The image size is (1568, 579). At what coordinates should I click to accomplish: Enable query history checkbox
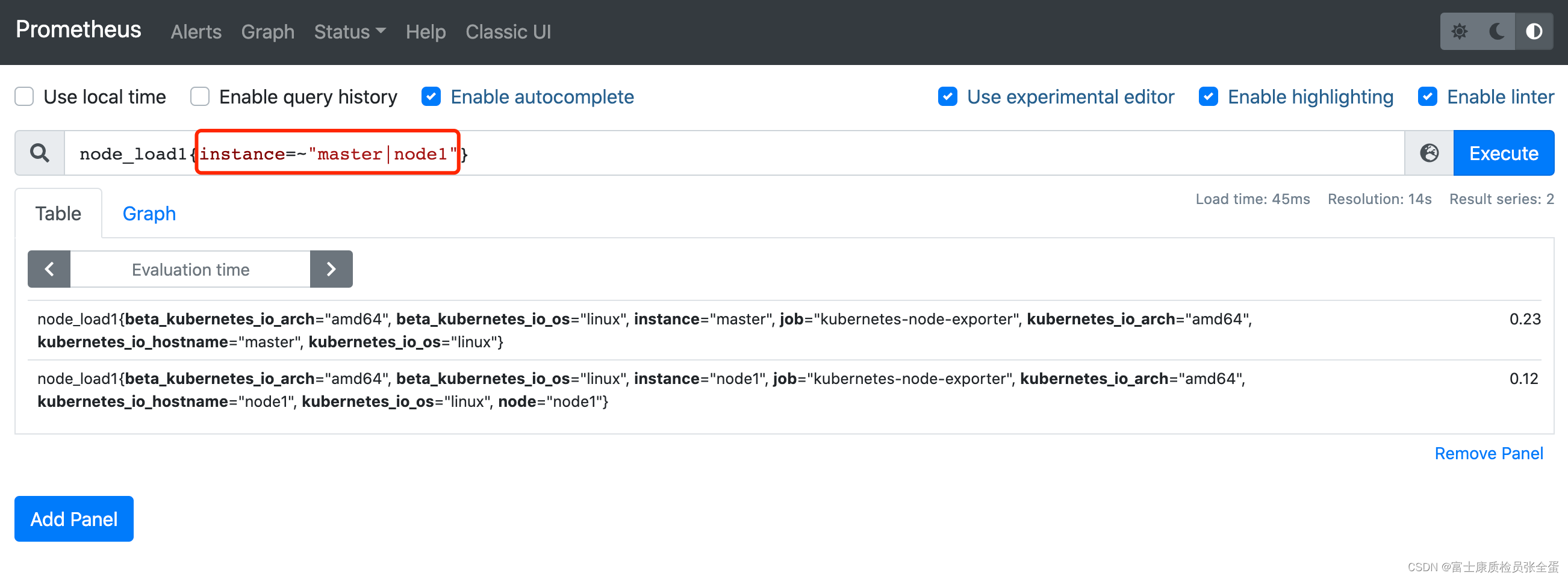click(x=200, y=97)
